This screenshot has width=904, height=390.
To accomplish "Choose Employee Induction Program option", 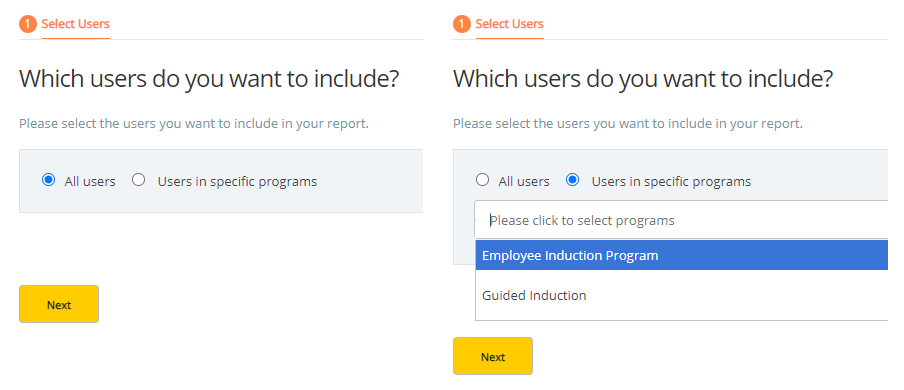I will [x=681, y=255].
